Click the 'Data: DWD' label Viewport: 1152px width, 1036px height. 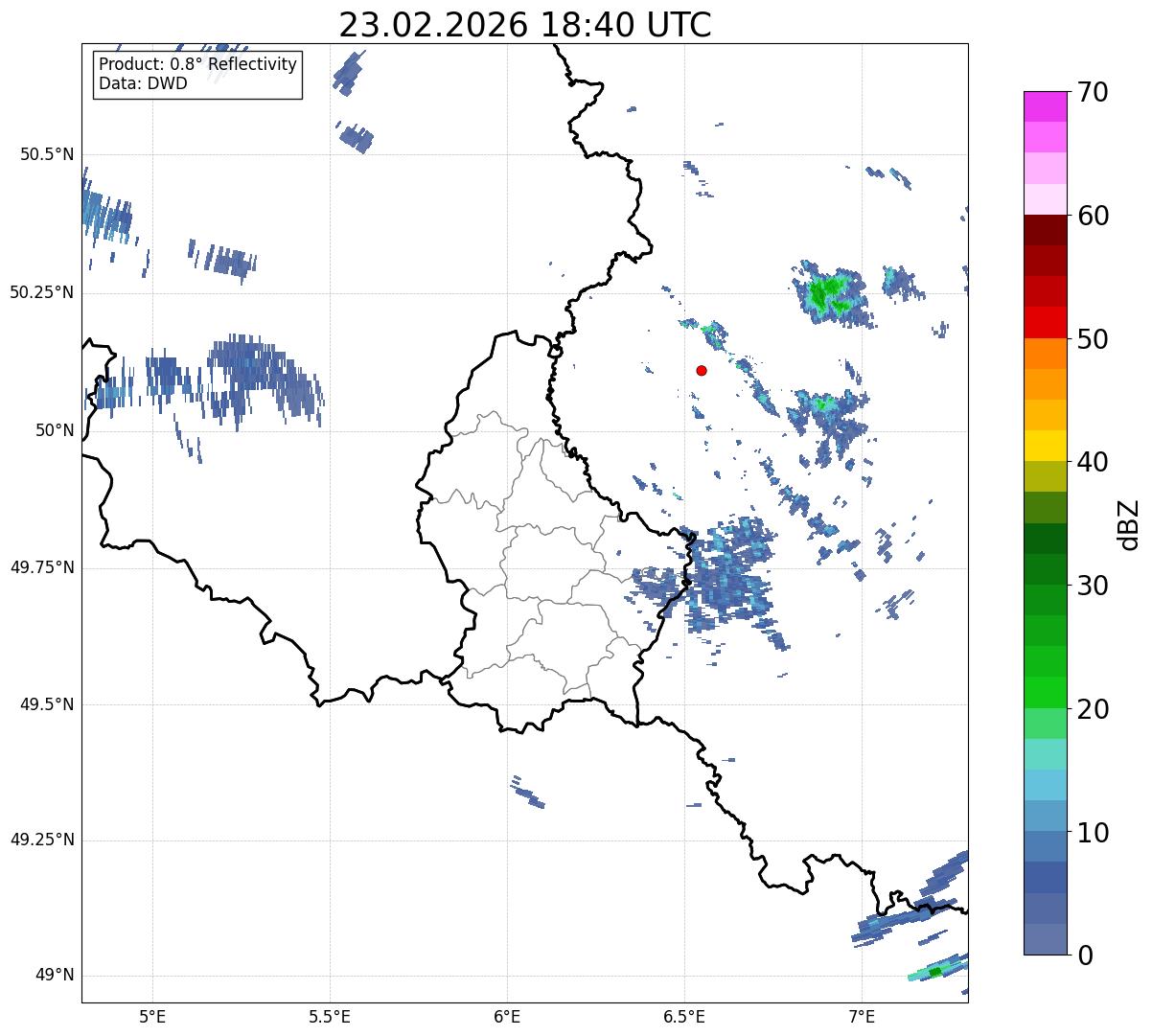click(144, 83)
